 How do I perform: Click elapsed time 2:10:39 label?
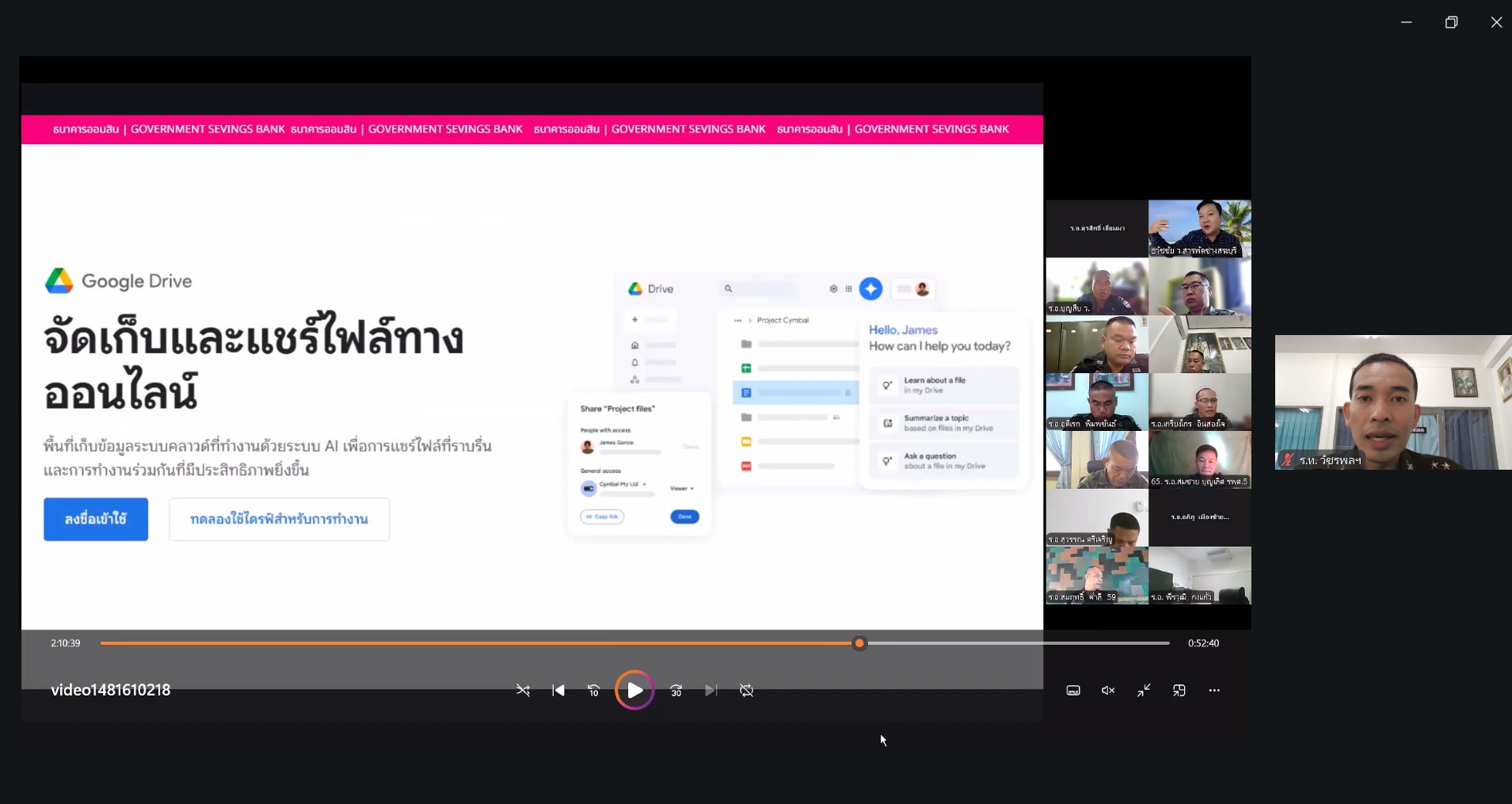(66, 643)
